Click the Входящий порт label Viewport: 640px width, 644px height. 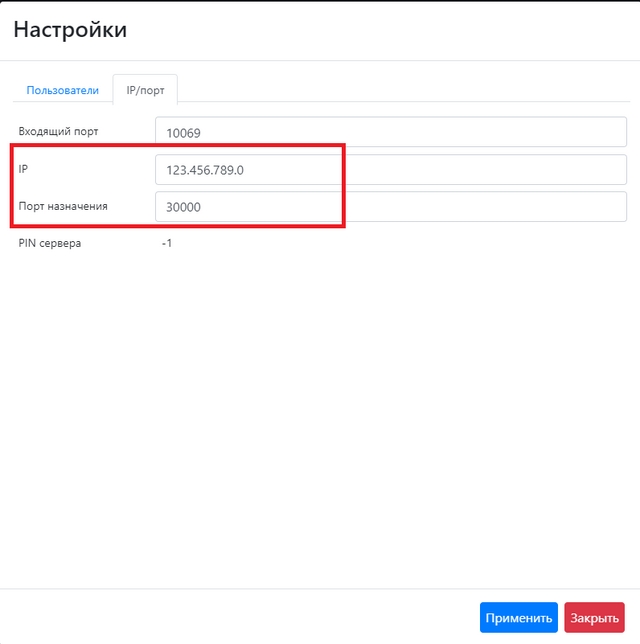[58, 132]
